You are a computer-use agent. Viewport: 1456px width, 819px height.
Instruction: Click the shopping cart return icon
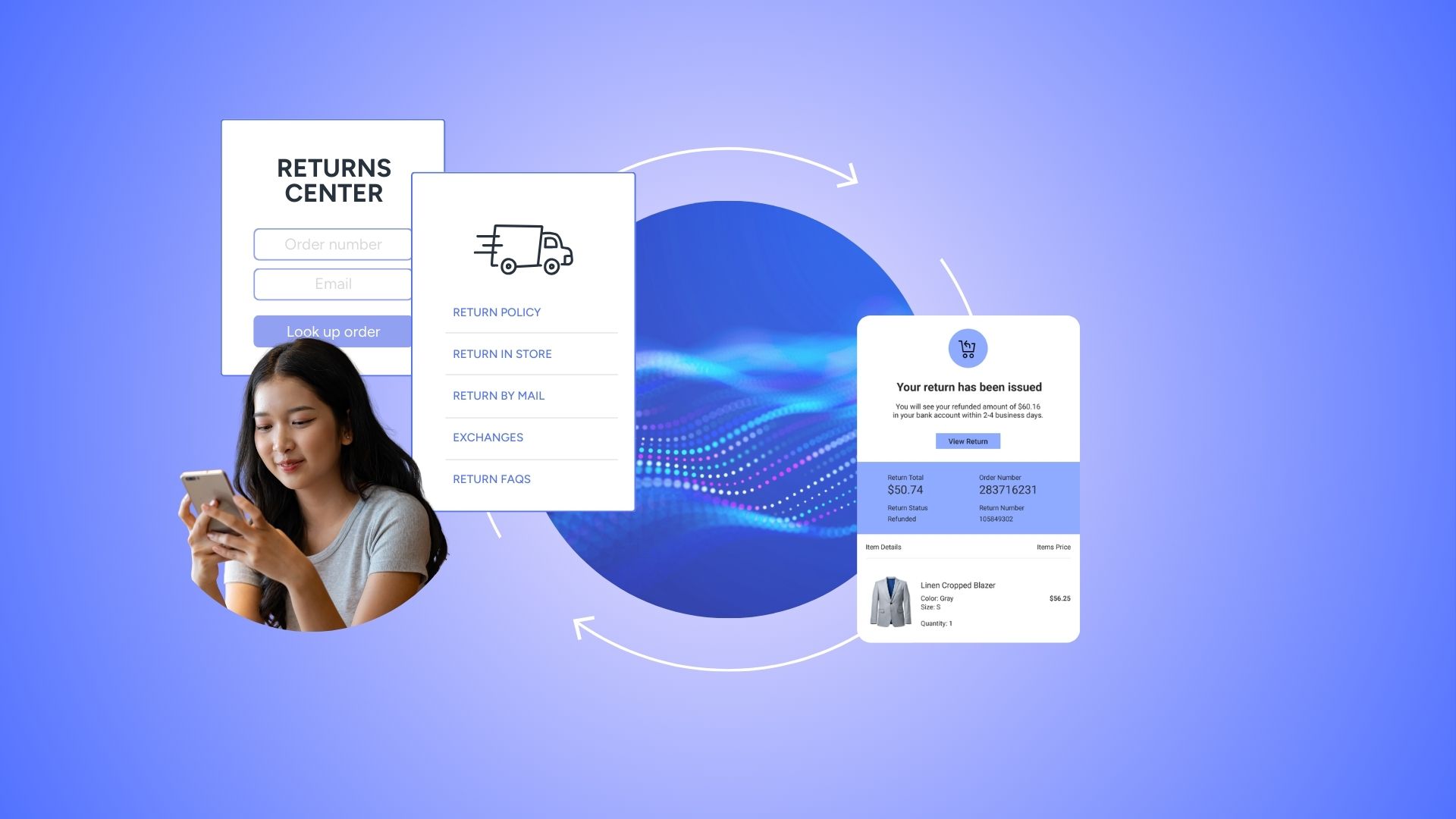968,349
